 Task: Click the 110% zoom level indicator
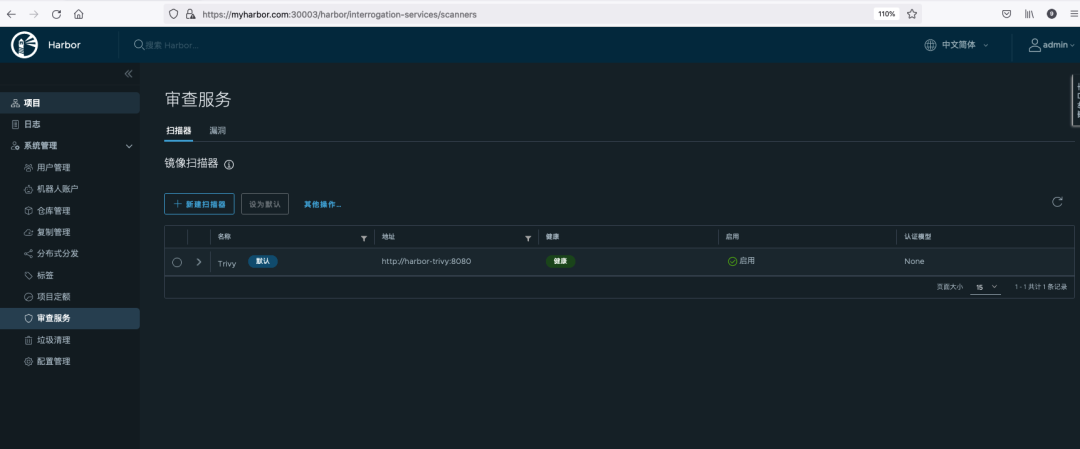pos(886,14)
